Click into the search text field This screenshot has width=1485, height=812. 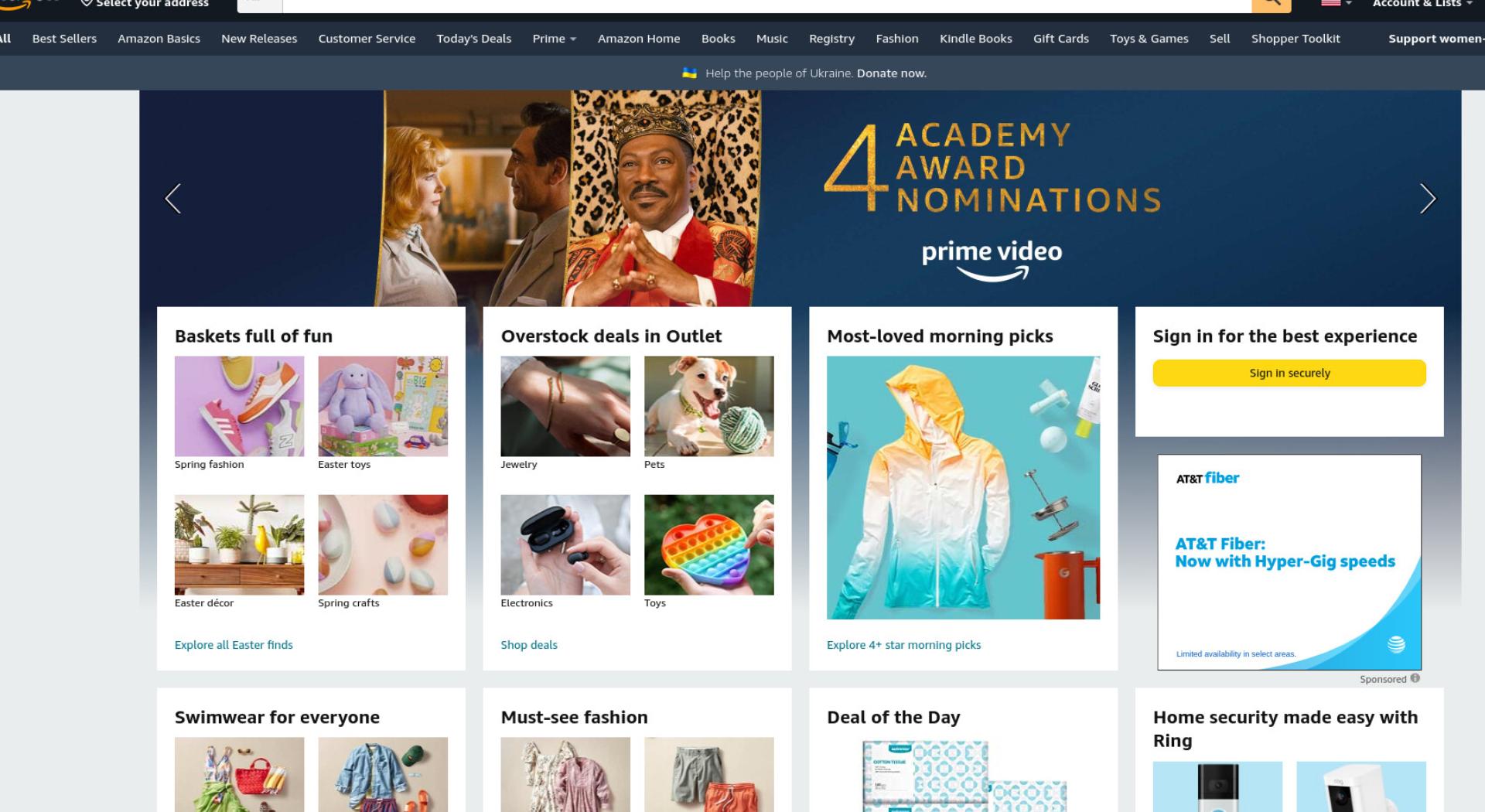(767, 5)
